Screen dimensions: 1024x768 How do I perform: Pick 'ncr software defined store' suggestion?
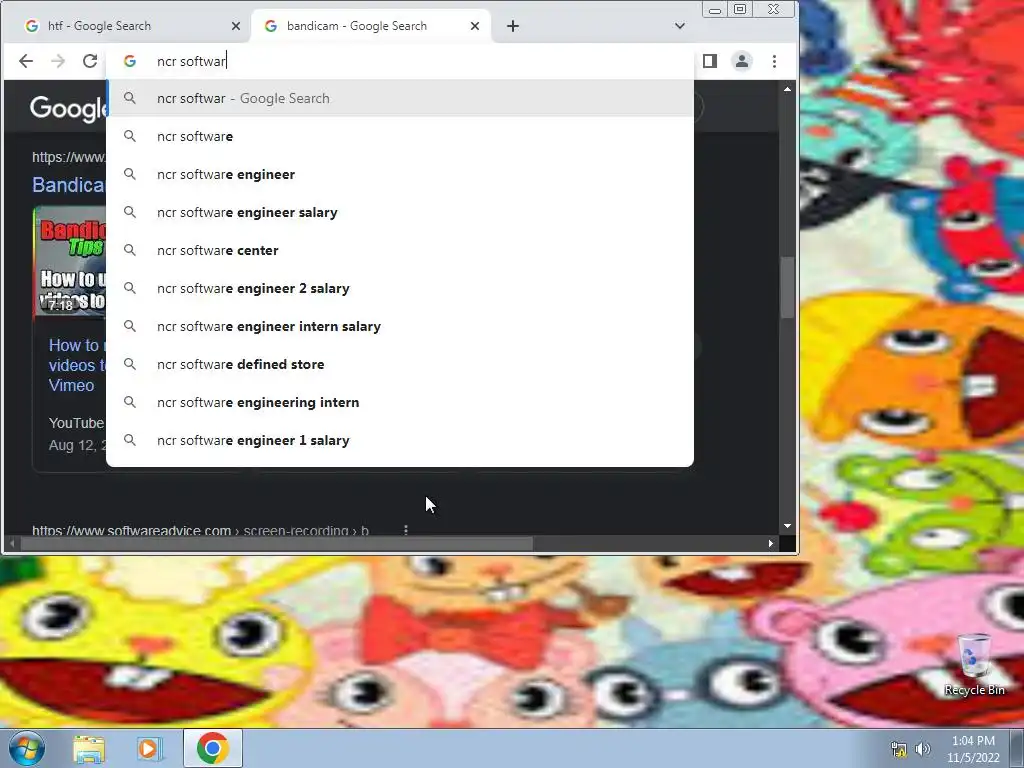pyautogui.click(x=400, y=364)
